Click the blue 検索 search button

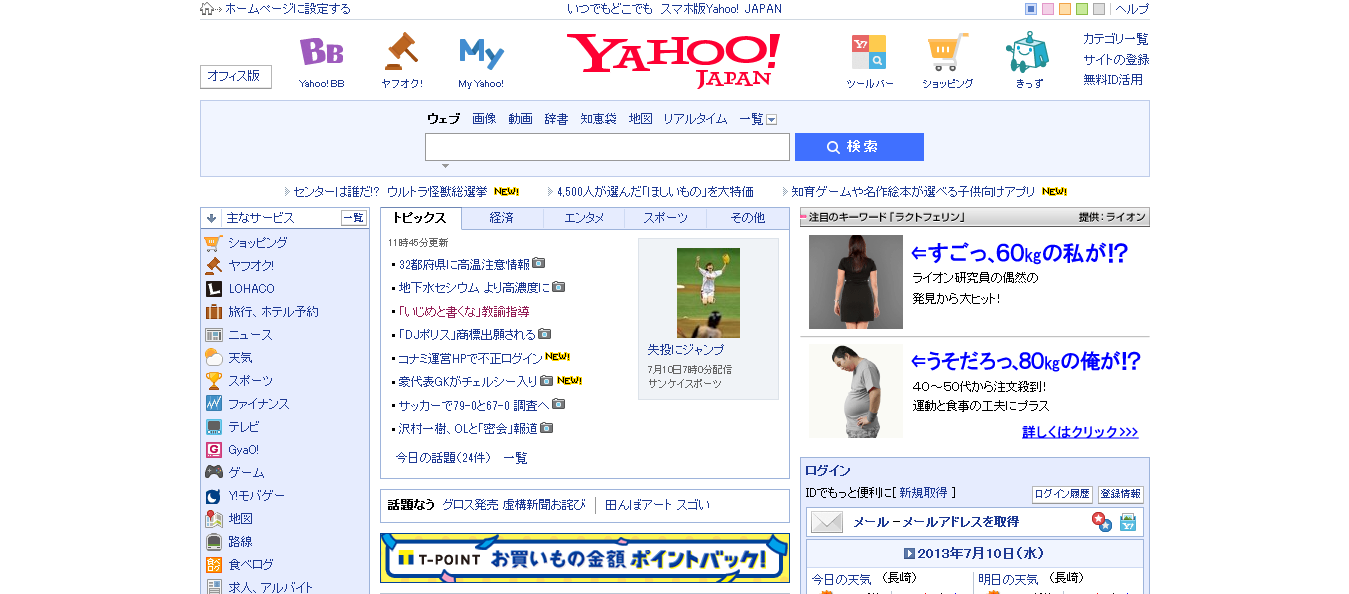[859, 147]
